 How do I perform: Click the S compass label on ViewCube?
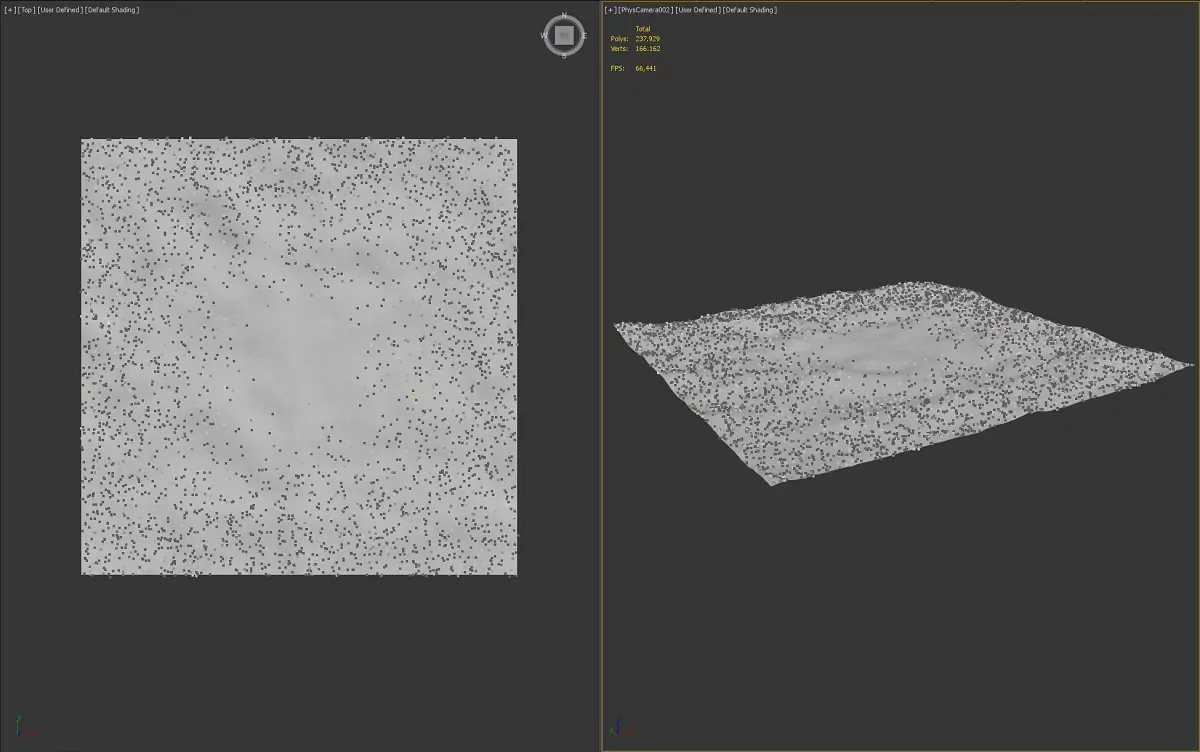[564, 55]
